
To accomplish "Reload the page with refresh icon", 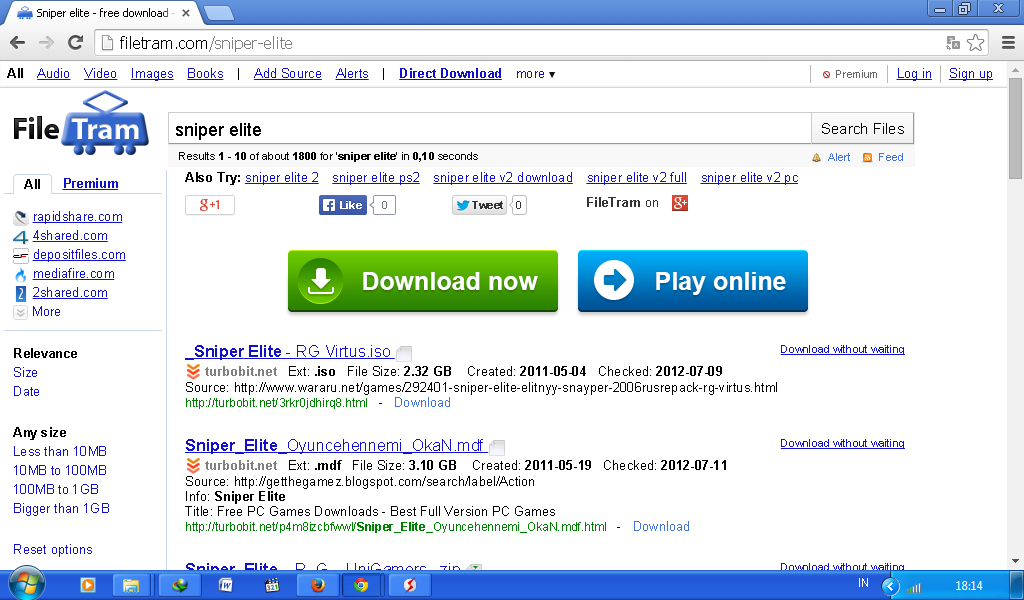I will 76,43.
